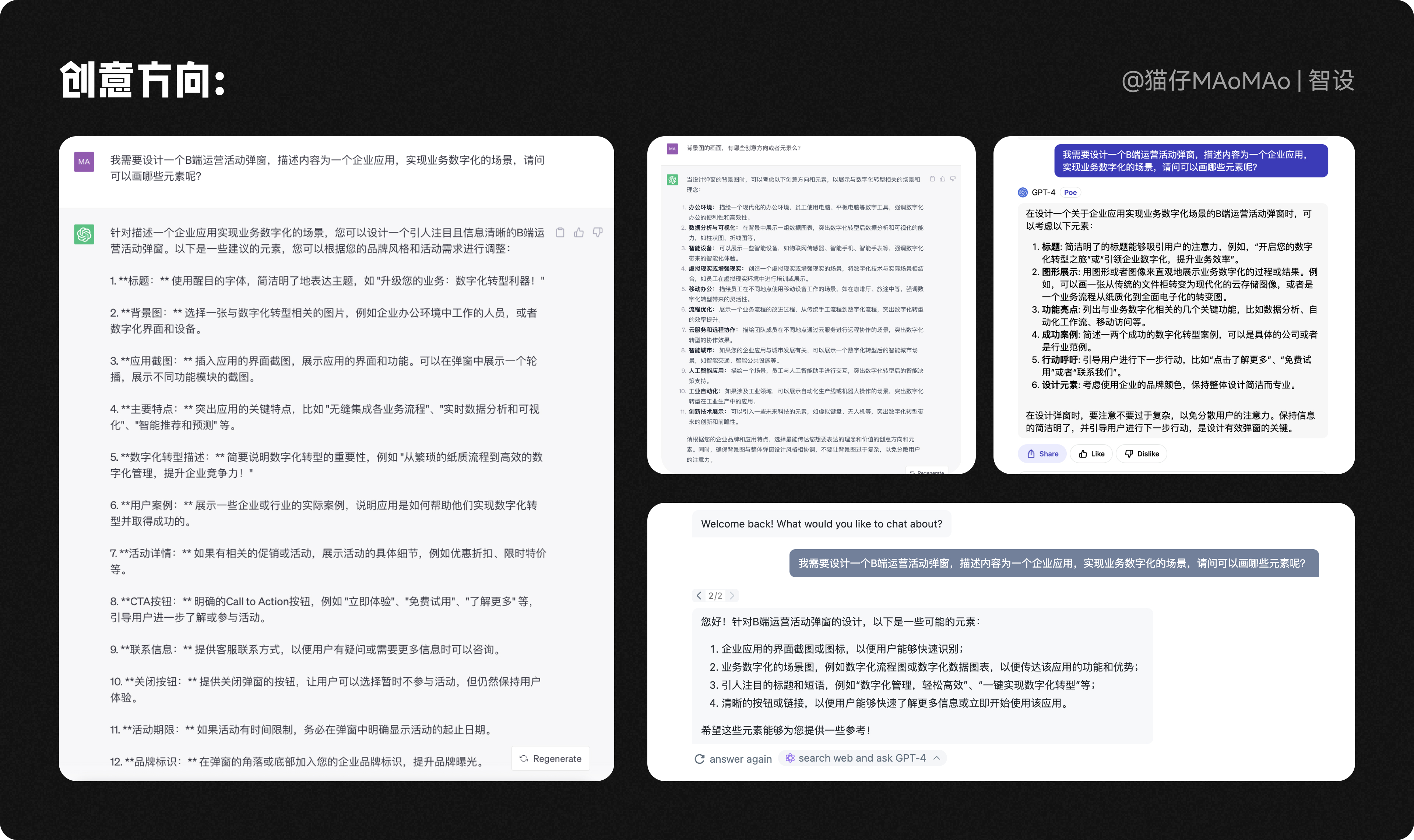Go to next answer version with right chevron
This screenshot has height=840, width=1414.
732,596
